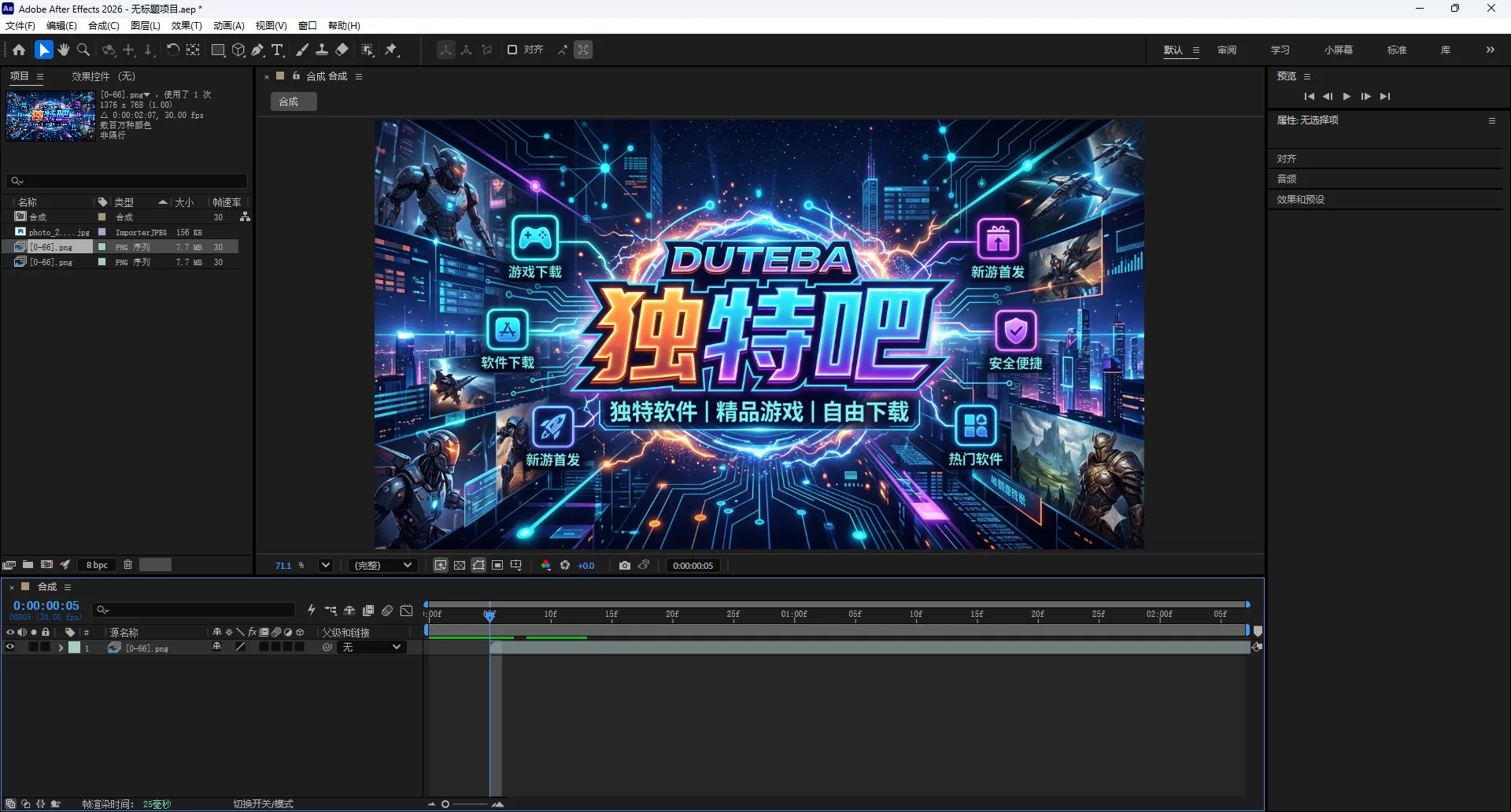Pick the Brush tool

click(x=302, y=50)
